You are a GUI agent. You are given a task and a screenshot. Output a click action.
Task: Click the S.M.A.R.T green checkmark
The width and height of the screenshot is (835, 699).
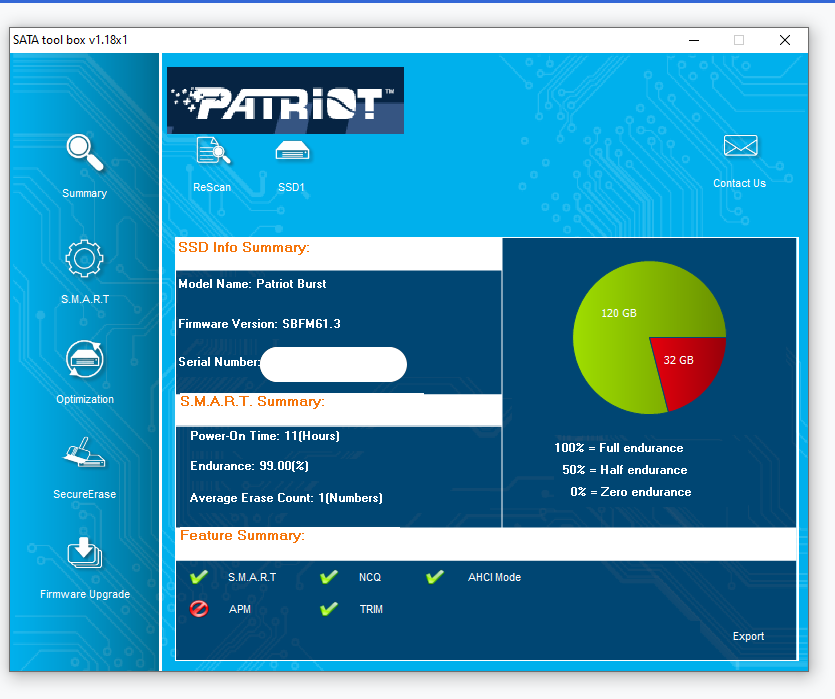point(199,577)
